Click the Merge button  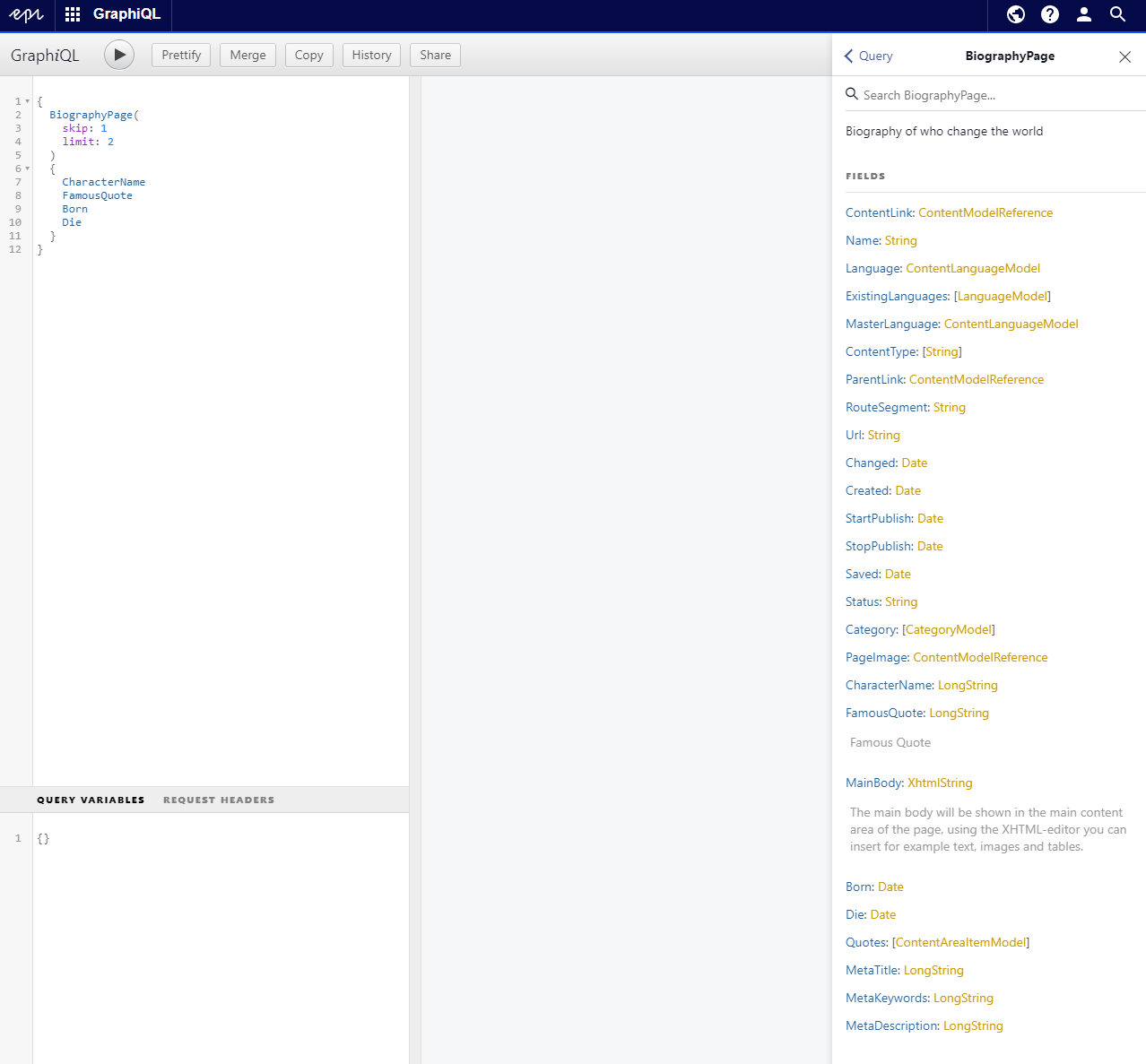click(247, 55)
